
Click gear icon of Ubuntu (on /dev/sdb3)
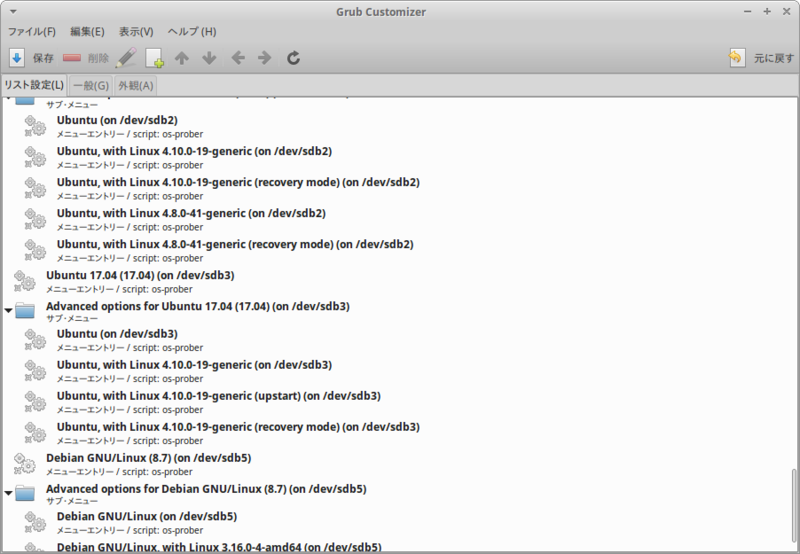point(35,340)
